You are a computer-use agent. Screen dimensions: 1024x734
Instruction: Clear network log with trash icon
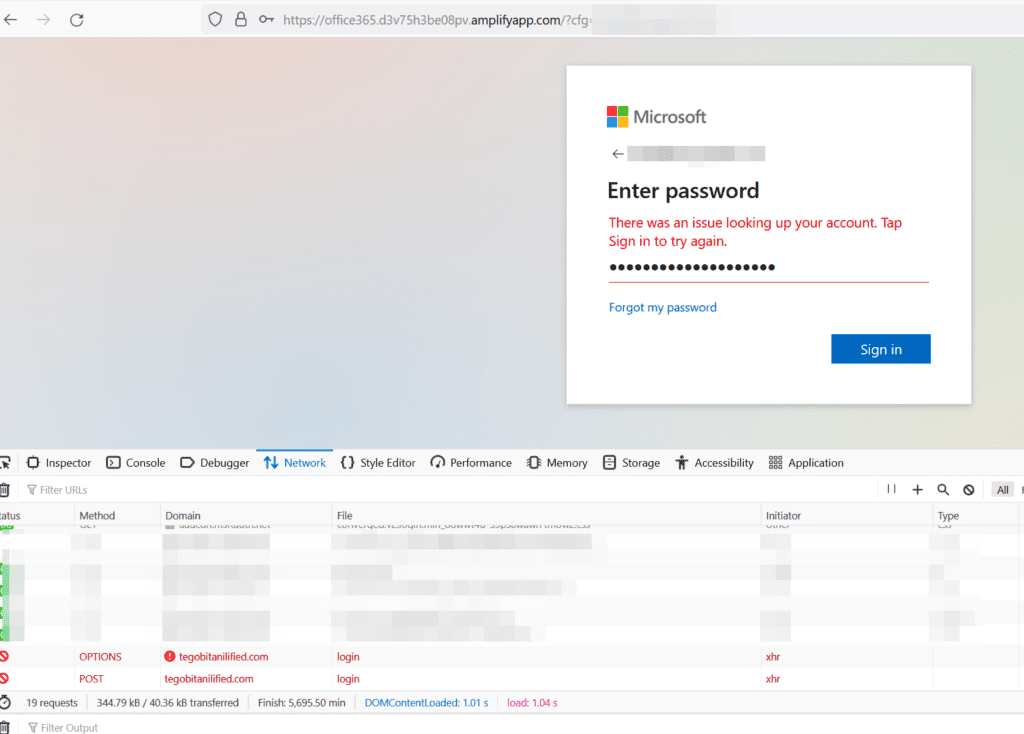point(5,490)
